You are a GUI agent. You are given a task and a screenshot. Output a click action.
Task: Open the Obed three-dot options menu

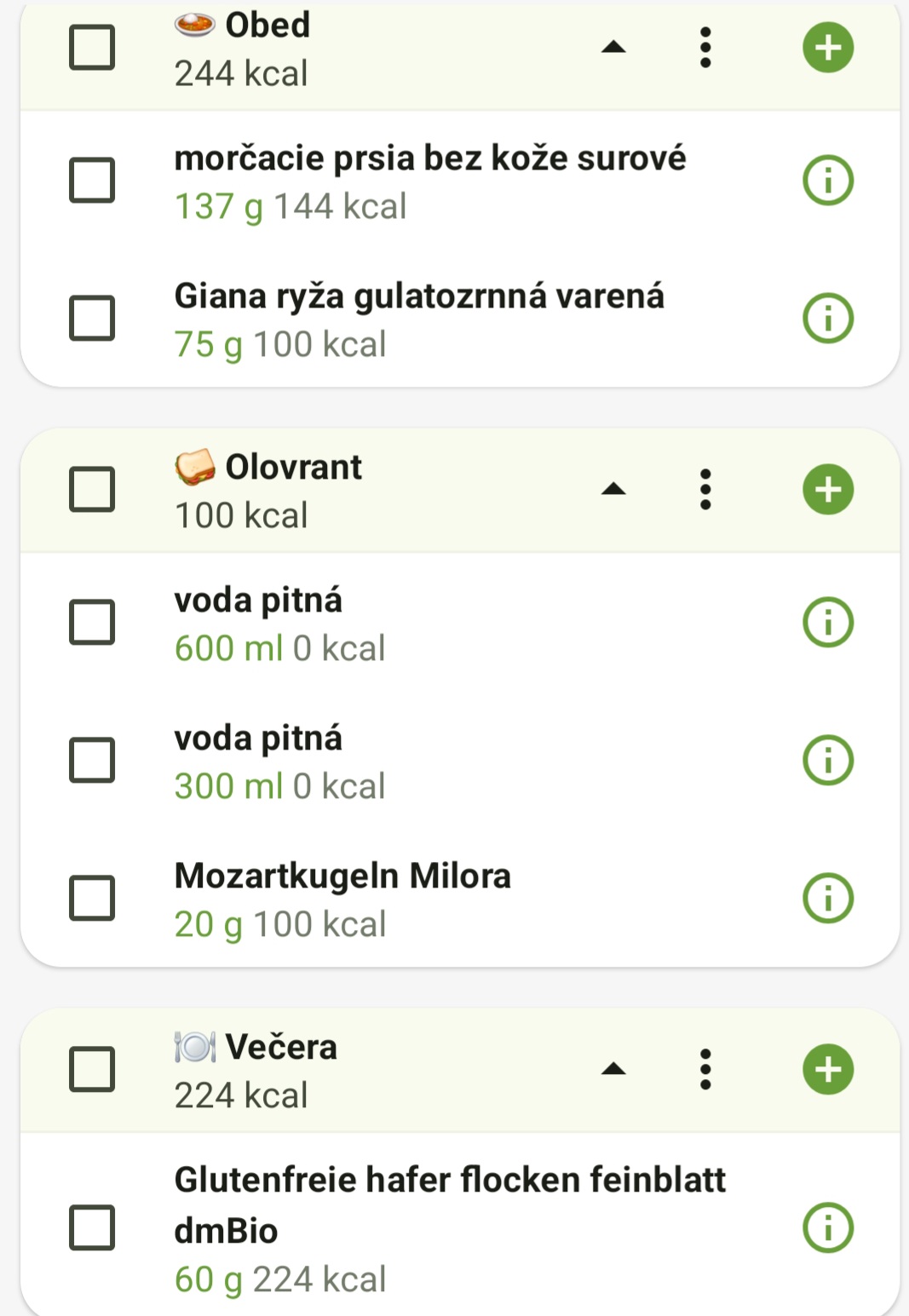(705, 48)
